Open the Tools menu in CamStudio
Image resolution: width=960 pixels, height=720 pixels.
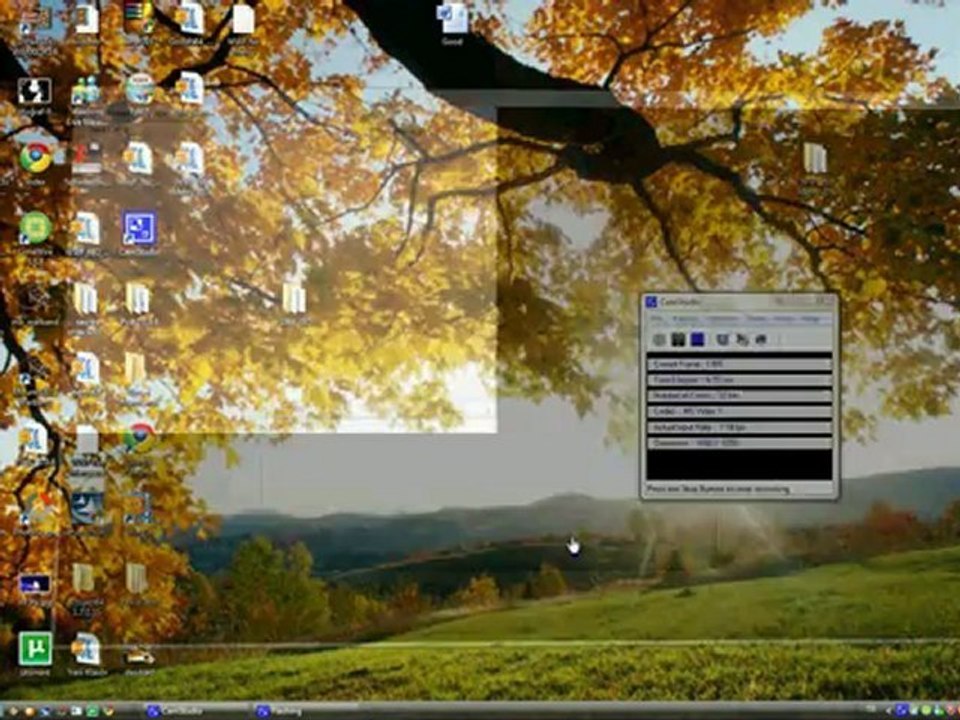coord(757,319)
